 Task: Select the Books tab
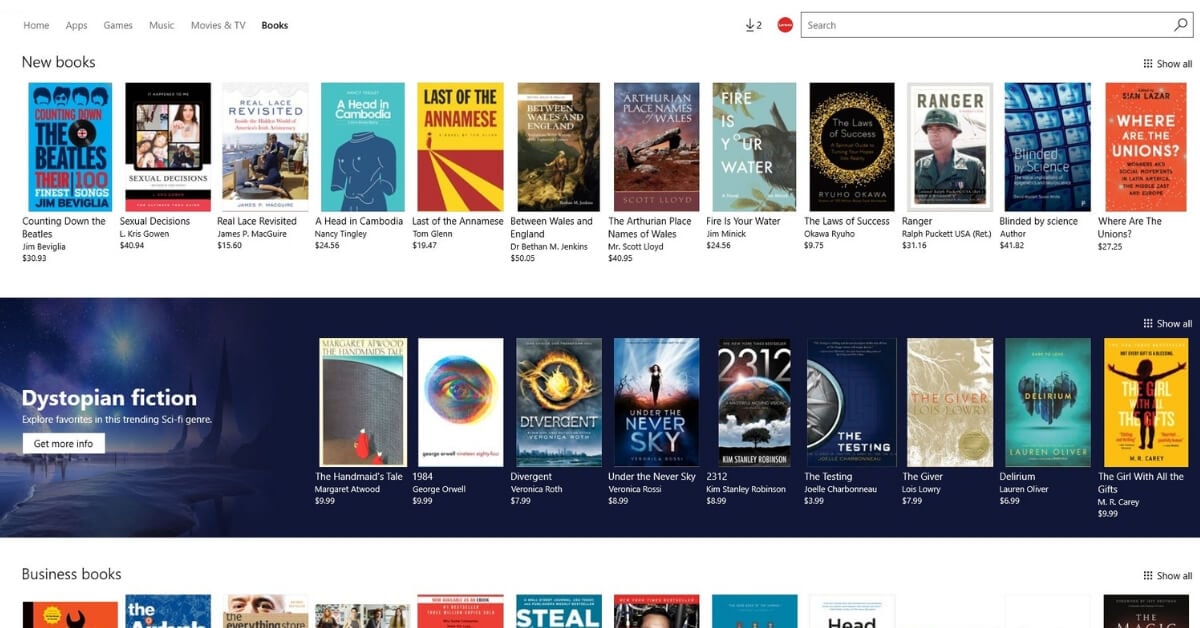(x=274, y=25)
